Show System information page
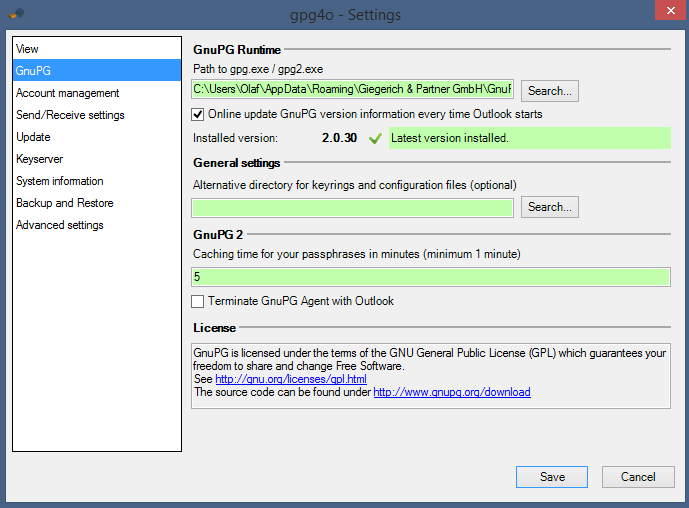 97,181
